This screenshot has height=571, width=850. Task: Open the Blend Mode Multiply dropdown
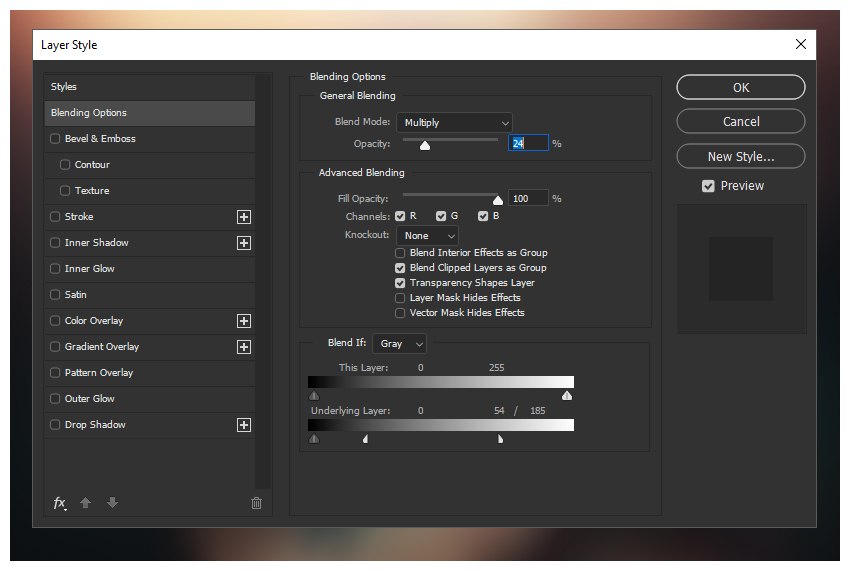coord(454,123)
